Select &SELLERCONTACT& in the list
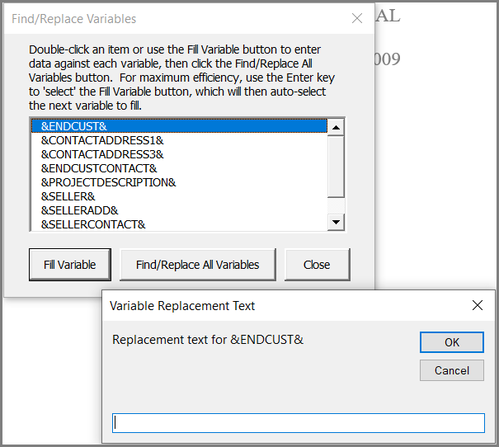This screenshot has height=447, width=499. click(x=179, y=224)
